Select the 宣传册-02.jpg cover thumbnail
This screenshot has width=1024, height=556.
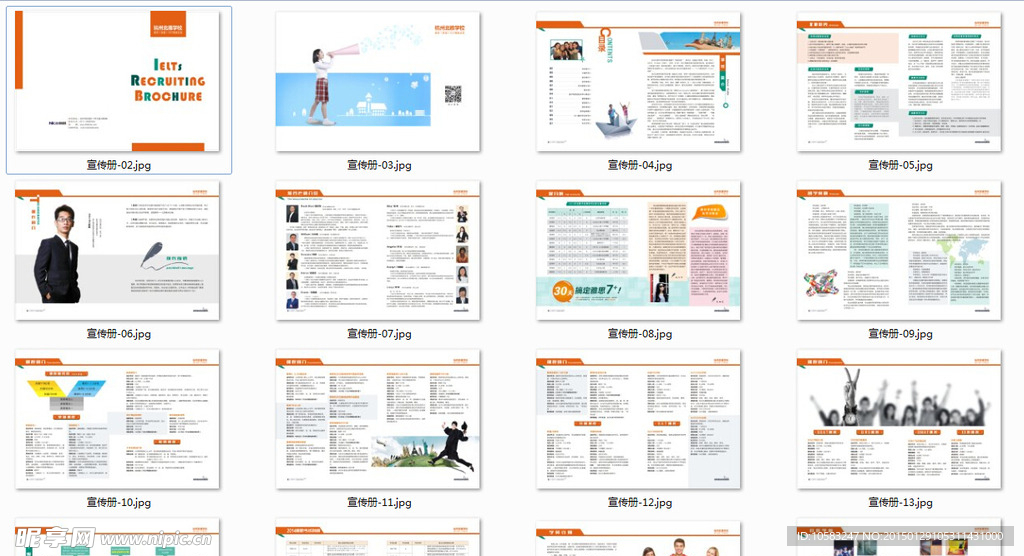pyautogui.click(x=118, y=81)
